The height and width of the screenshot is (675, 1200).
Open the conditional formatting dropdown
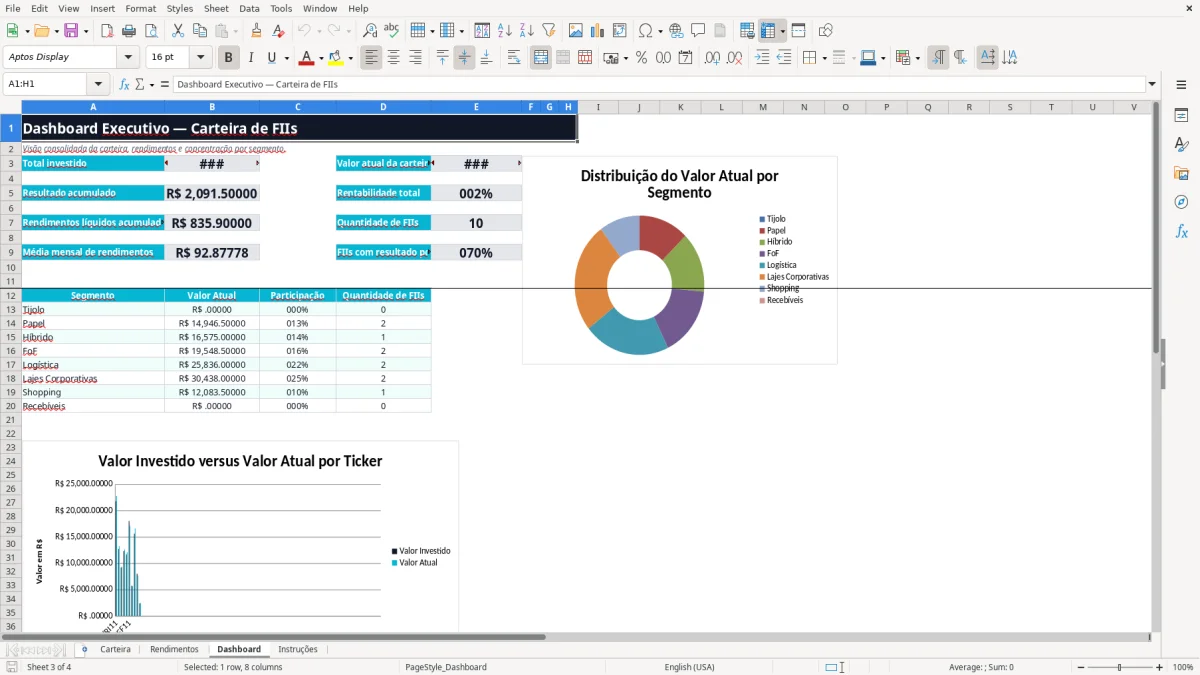(917, 58)
